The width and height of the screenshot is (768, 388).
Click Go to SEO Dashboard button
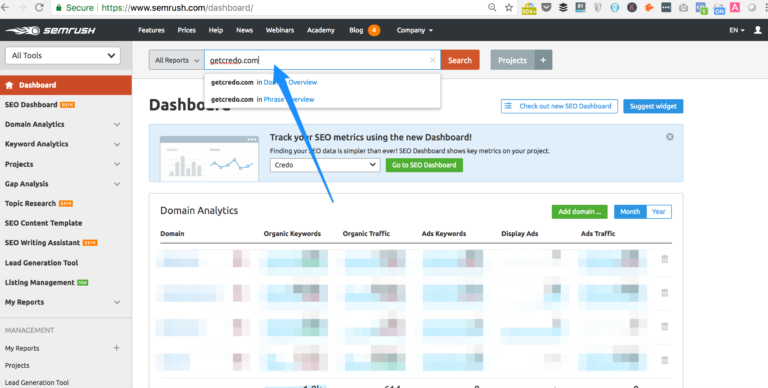click(x=424, y=165)
